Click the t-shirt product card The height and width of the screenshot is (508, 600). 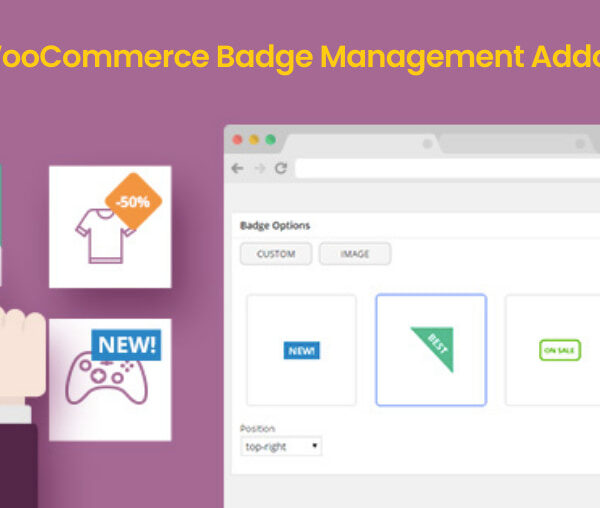[110, 227]
